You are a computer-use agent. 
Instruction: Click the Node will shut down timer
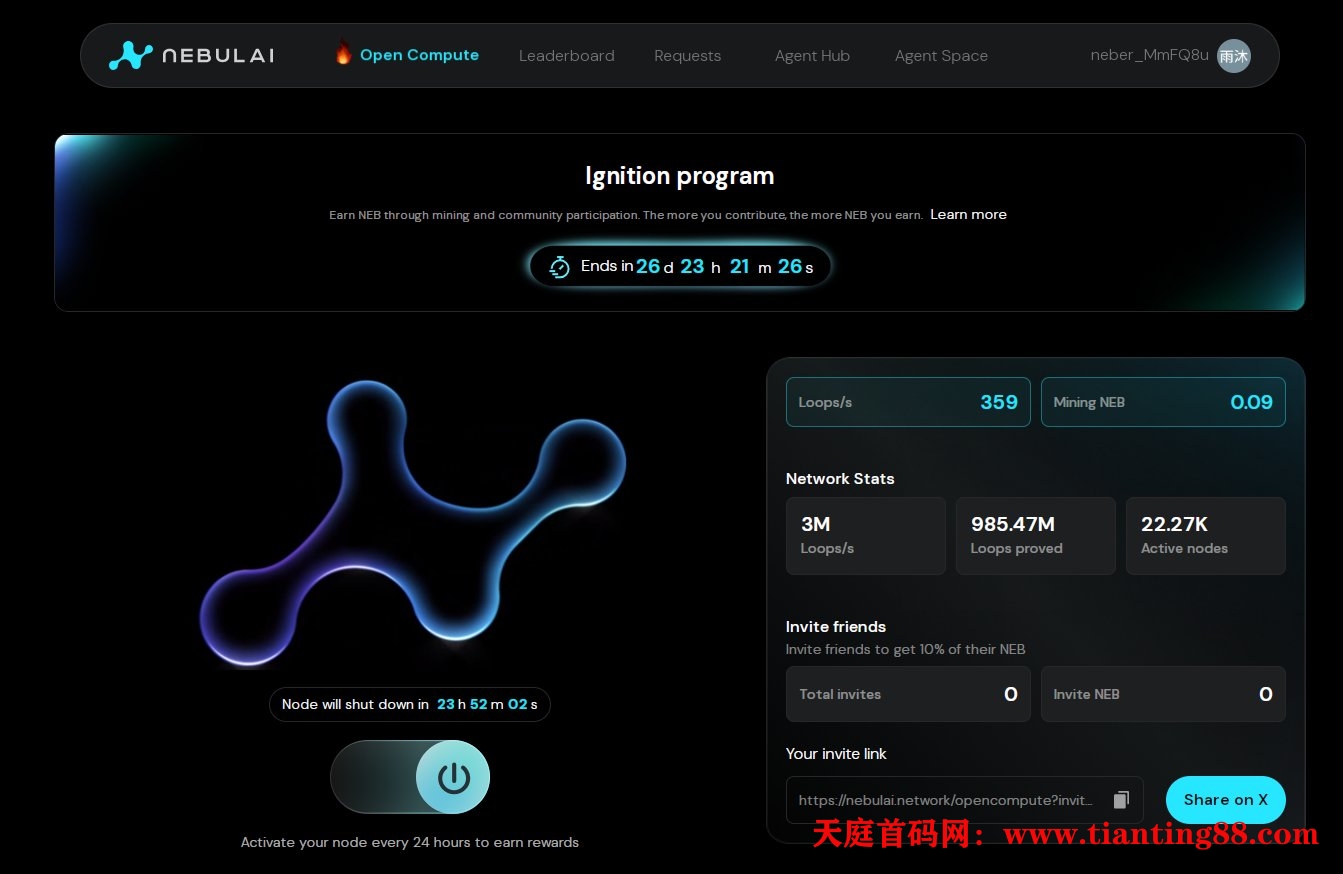410,704
